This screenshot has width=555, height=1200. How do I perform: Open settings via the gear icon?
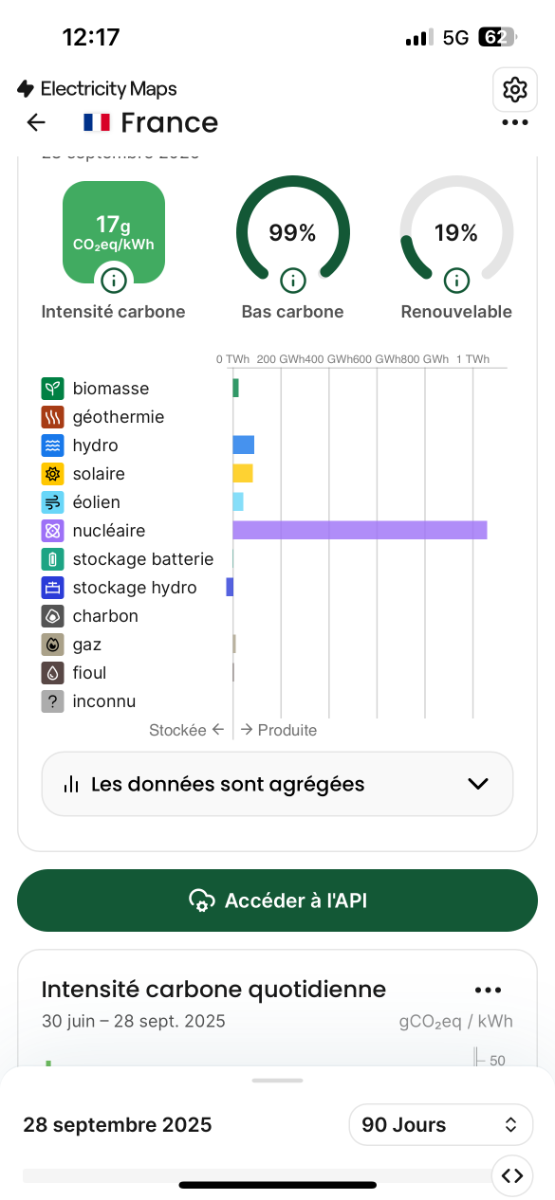[x=515, y=90]
